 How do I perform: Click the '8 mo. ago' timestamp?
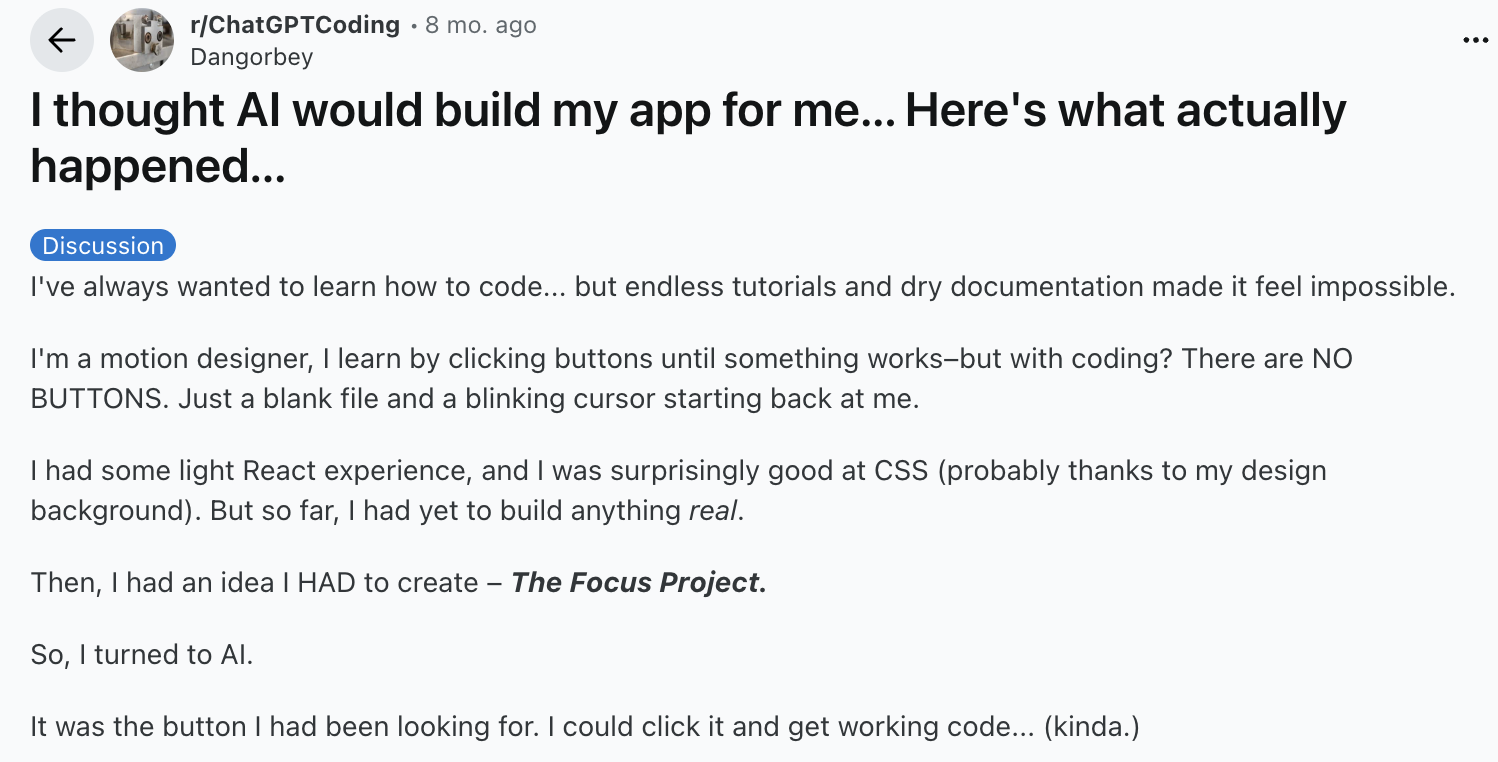coord(481,25)
